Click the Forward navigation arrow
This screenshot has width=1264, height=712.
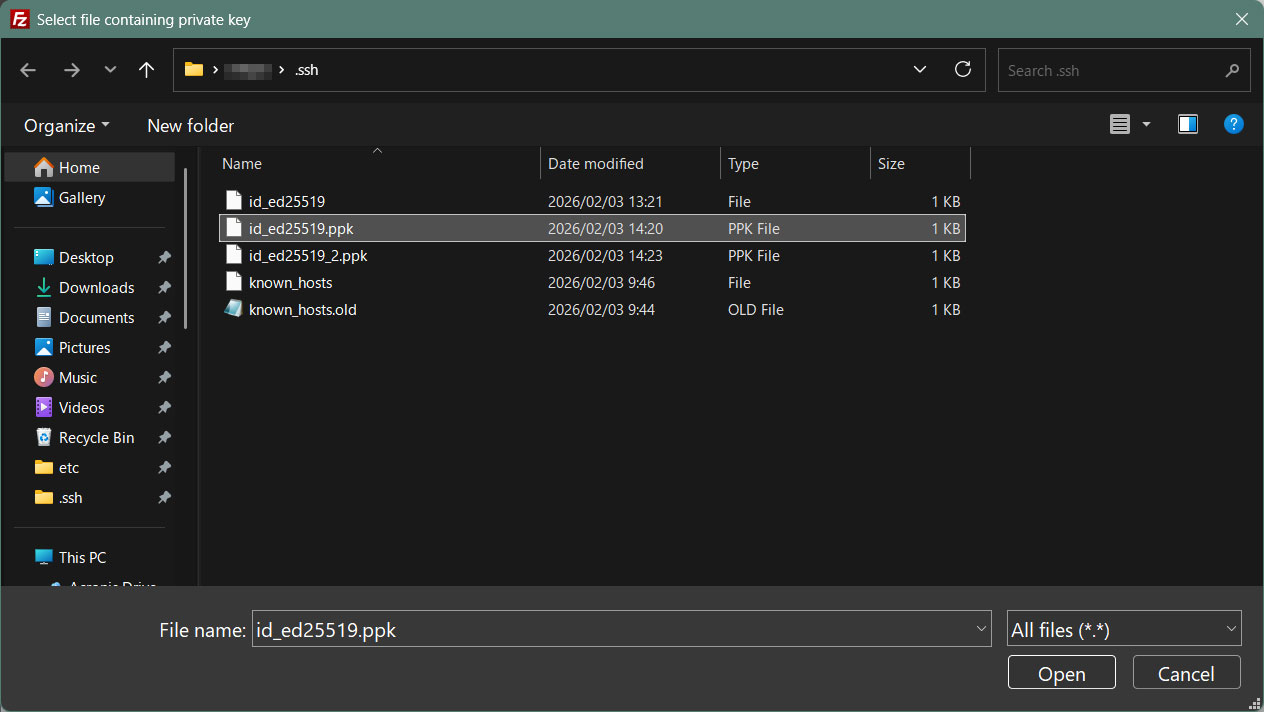click(71, 70)
